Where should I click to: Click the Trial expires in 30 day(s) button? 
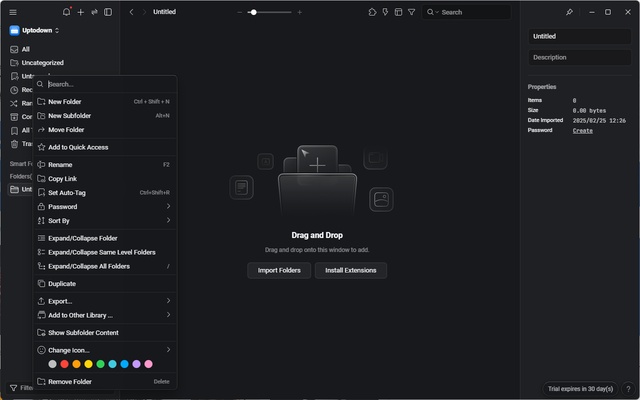(x=580, y=389)
